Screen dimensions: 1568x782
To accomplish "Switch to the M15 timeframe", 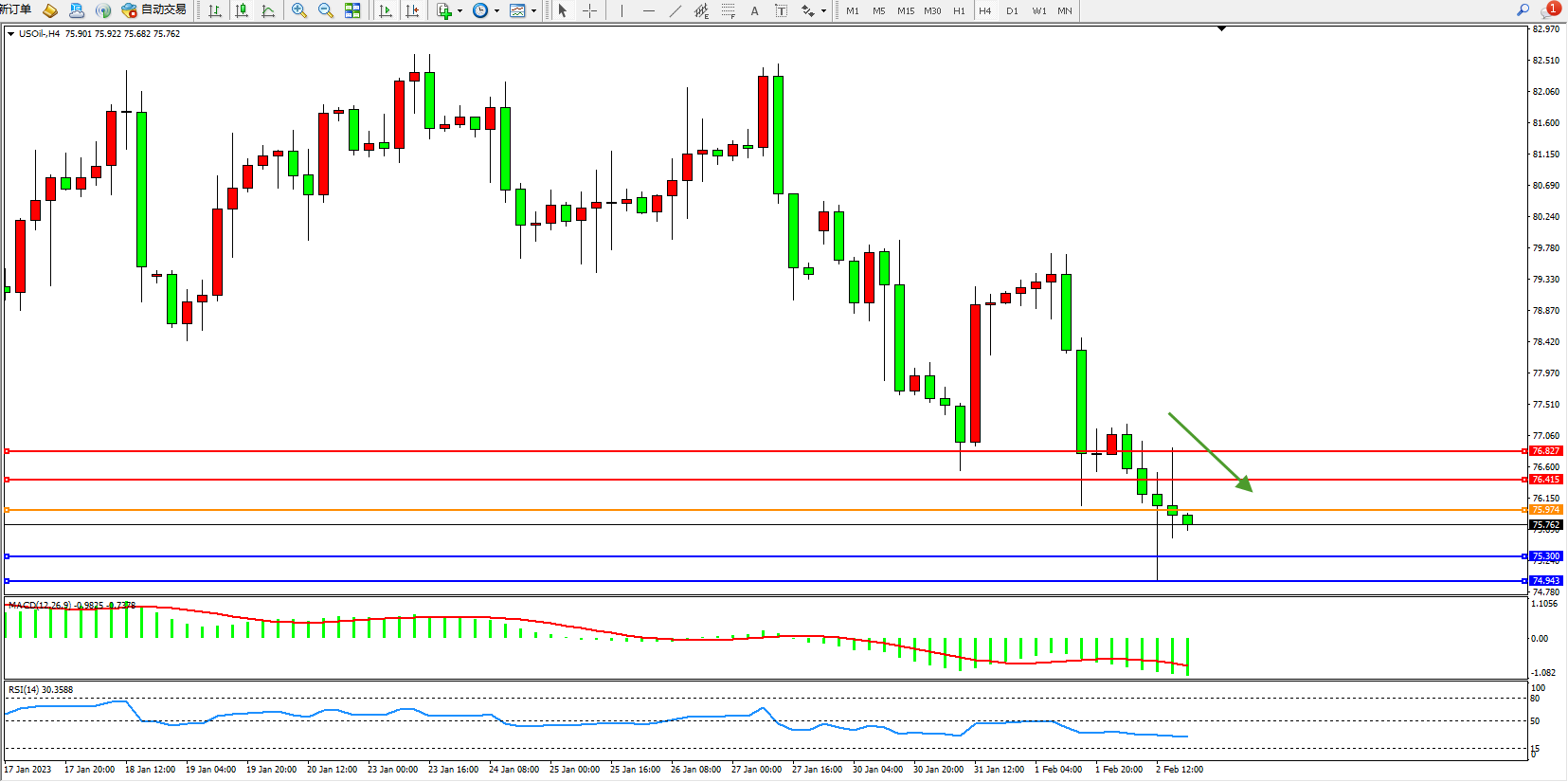I will (x=906, y=10).
